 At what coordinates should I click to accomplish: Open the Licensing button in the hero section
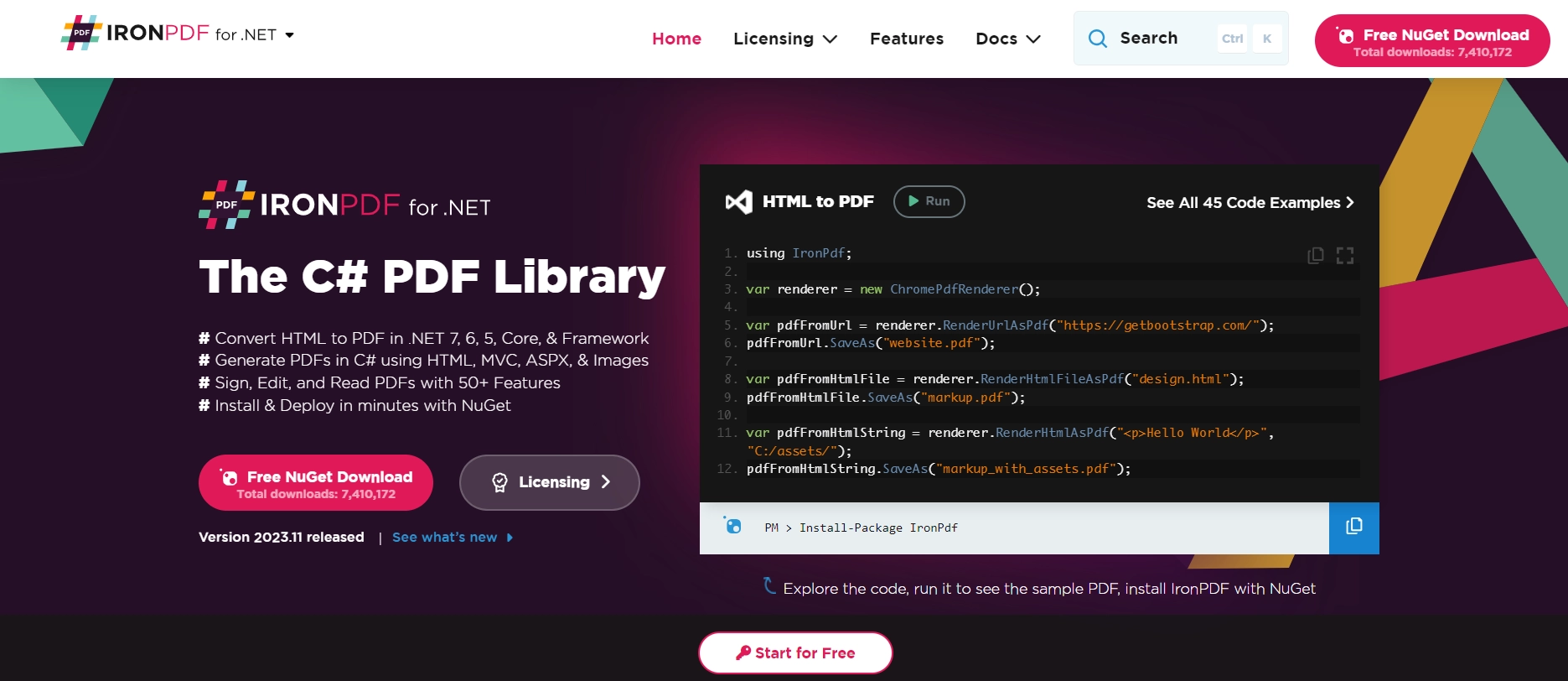549,482
